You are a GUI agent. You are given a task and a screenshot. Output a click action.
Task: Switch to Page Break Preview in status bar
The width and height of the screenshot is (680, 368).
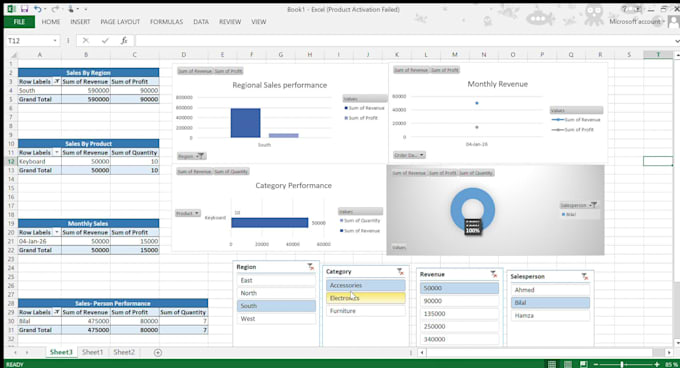point(584,364)
